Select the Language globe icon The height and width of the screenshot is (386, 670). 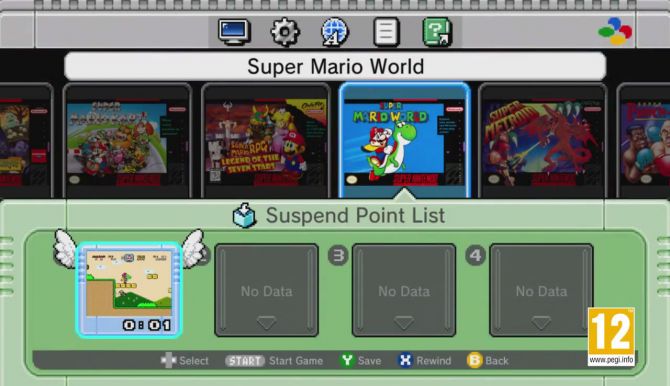pyautogui.click(x=335, y=32)
